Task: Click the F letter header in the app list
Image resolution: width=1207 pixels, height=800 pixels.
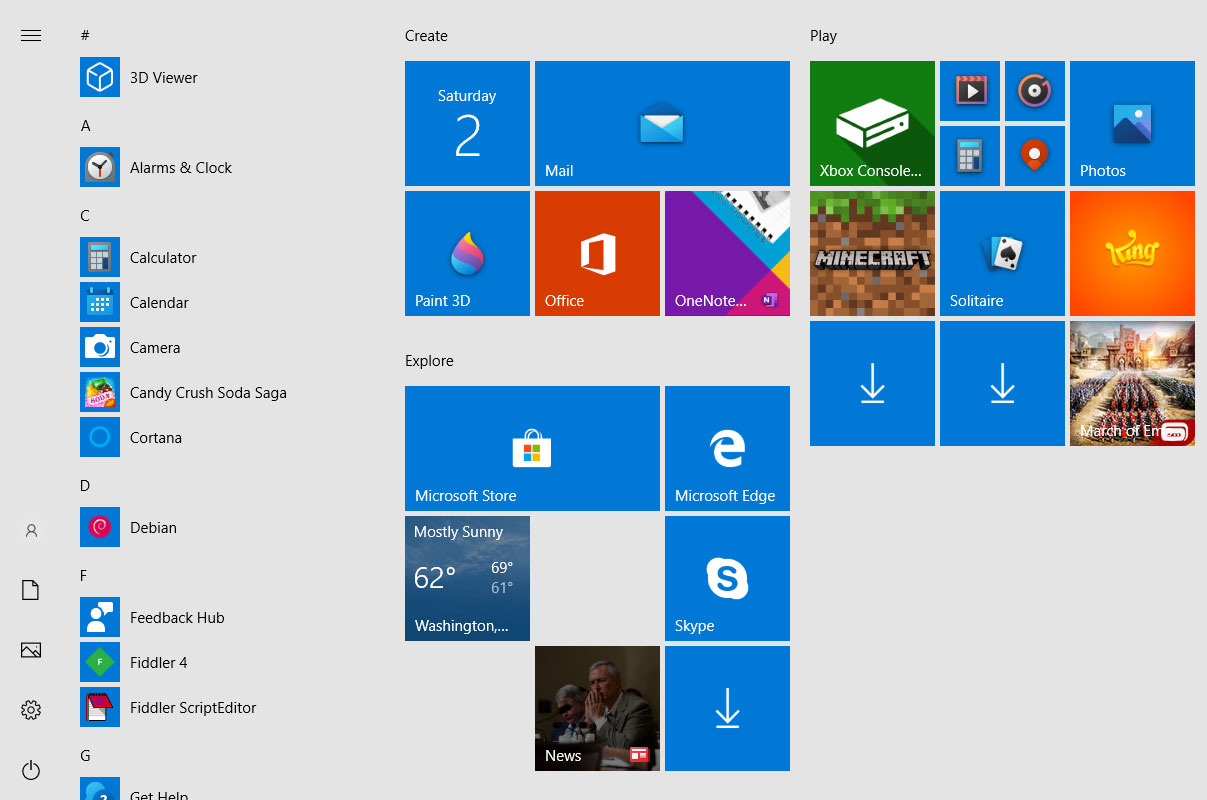Action: [x=84, y=575]
